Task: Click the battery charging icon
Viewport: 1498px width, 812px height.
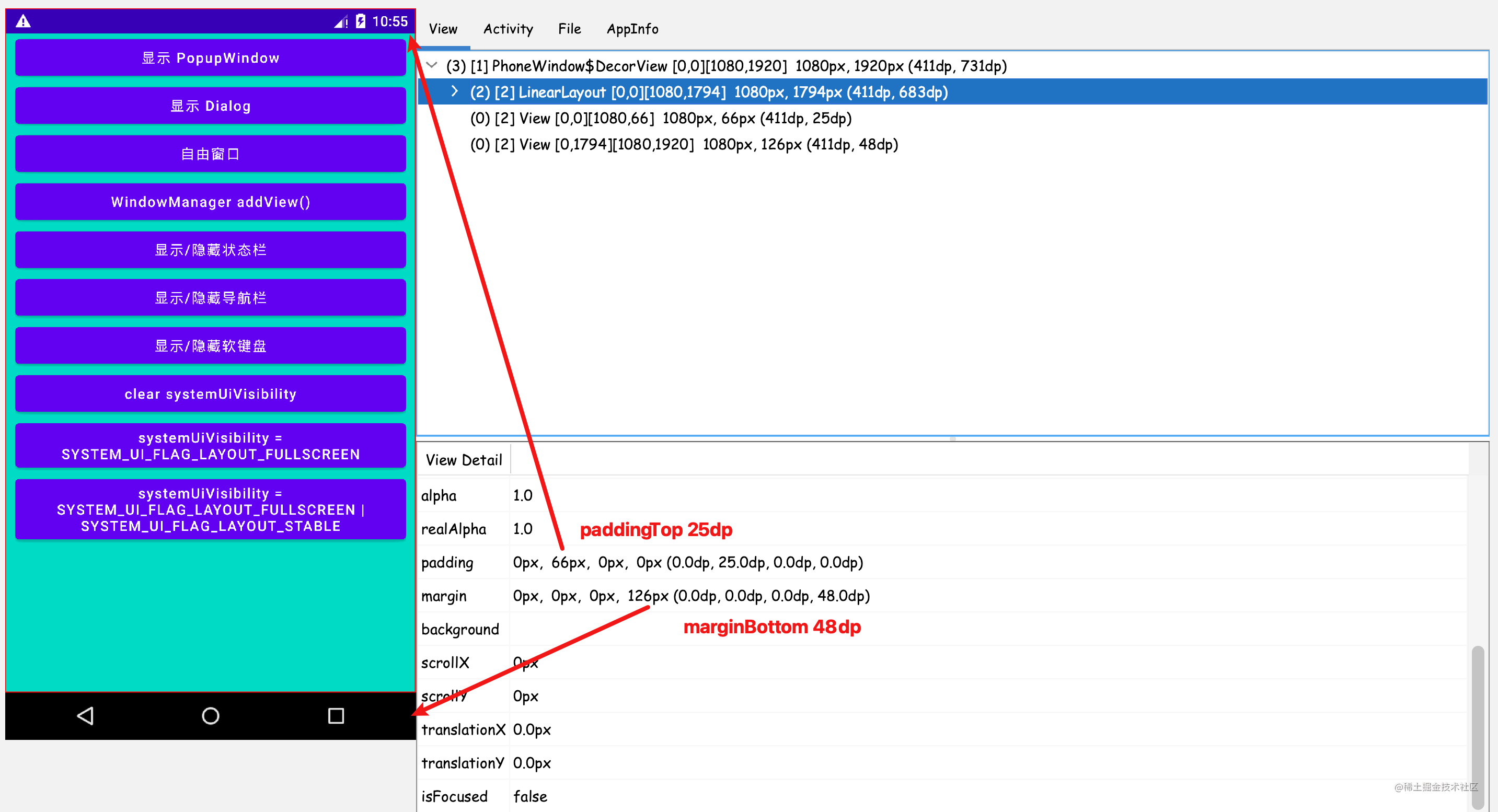Action: pyautogui.click(x=361, y=21)
